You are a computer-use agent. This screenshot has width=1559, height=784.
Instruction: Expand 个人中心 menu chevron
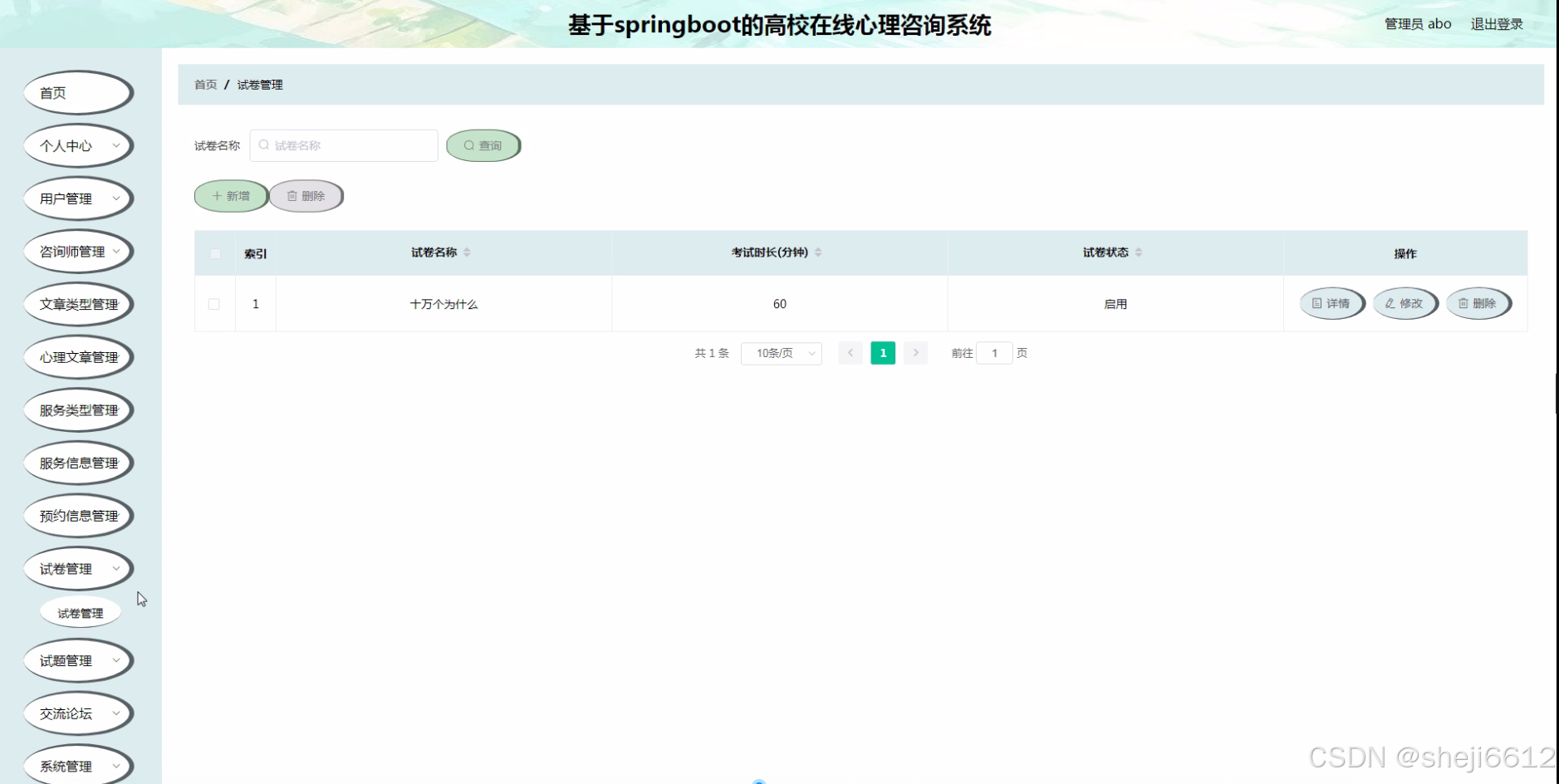tap(116, 145)
